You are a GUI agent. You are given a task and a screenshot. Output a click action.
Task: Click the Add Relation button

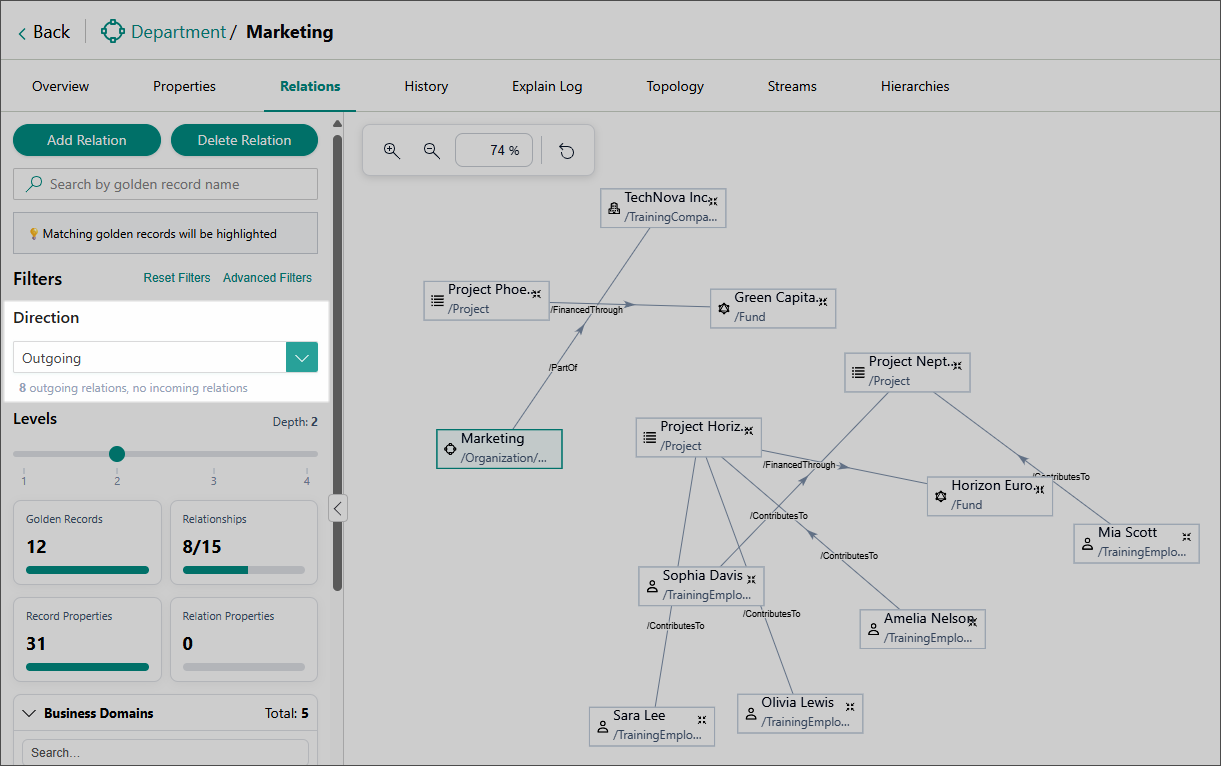pos(87,141)
